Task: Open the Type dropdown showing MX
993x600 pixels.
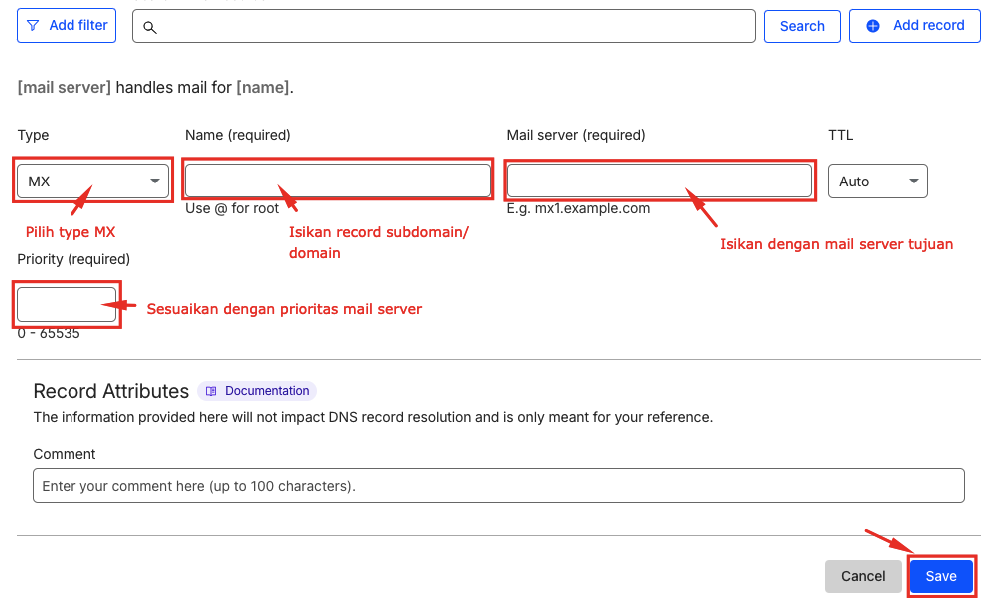Action: 93,181
